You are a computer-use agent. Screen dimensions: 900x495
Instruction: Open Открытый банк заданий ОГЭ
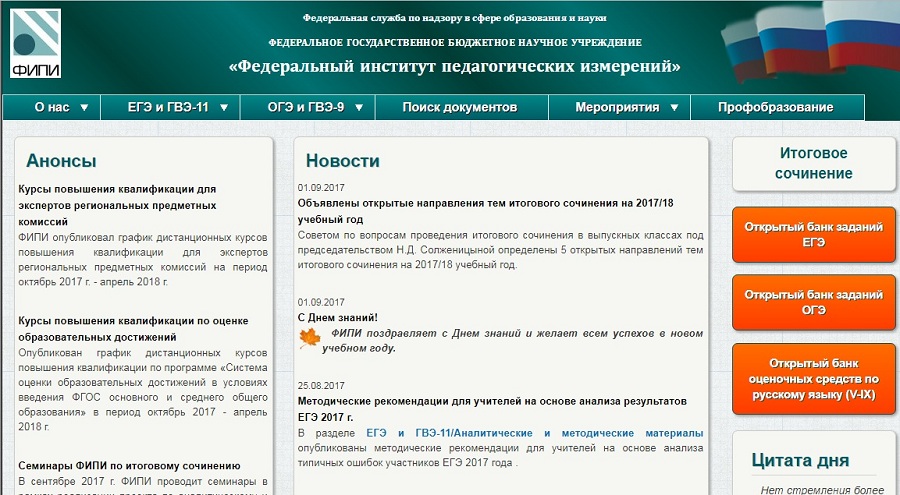[813, 302]
